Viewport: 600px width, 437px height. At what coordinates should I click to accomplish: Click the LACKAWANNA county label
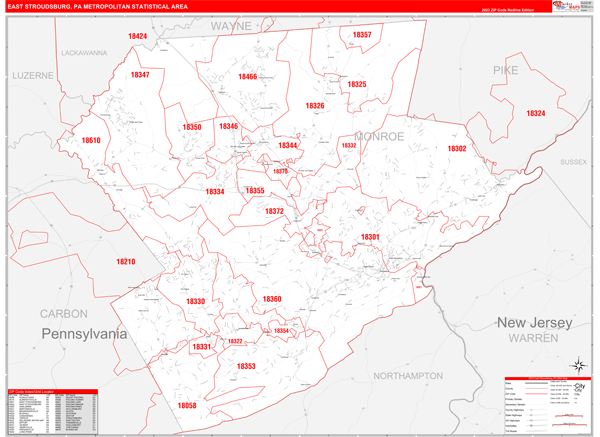pyautogui.click(x=84, y=53)
